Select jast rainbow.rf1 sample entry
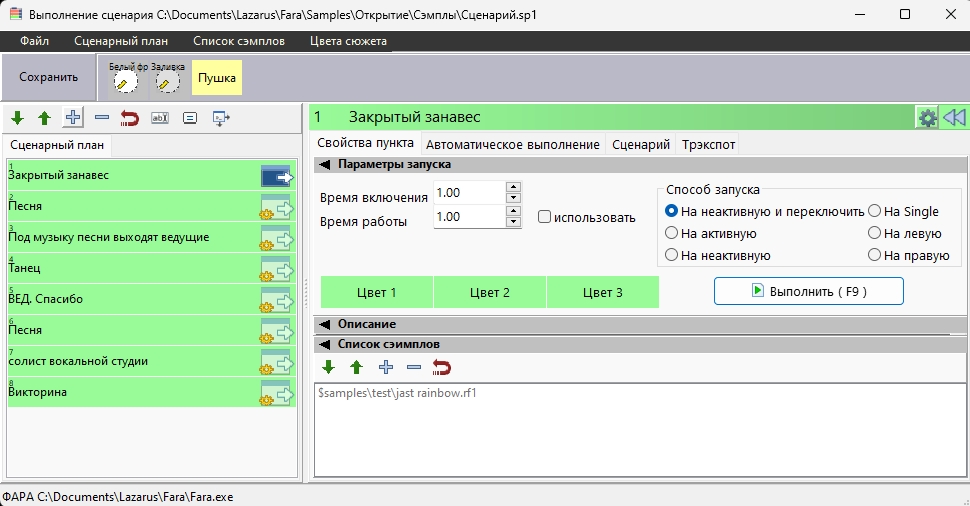Image resolution: width=970 pixels, height=506 pixels. click(397, 393)
